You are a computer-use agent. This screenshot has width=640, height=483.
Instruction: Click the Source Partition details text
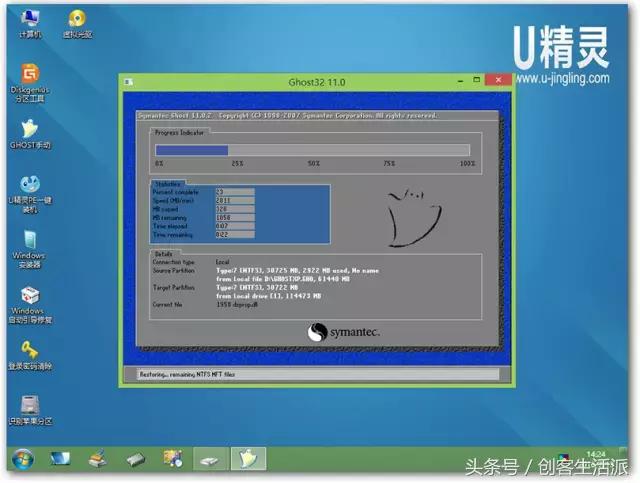click(297, 274)
